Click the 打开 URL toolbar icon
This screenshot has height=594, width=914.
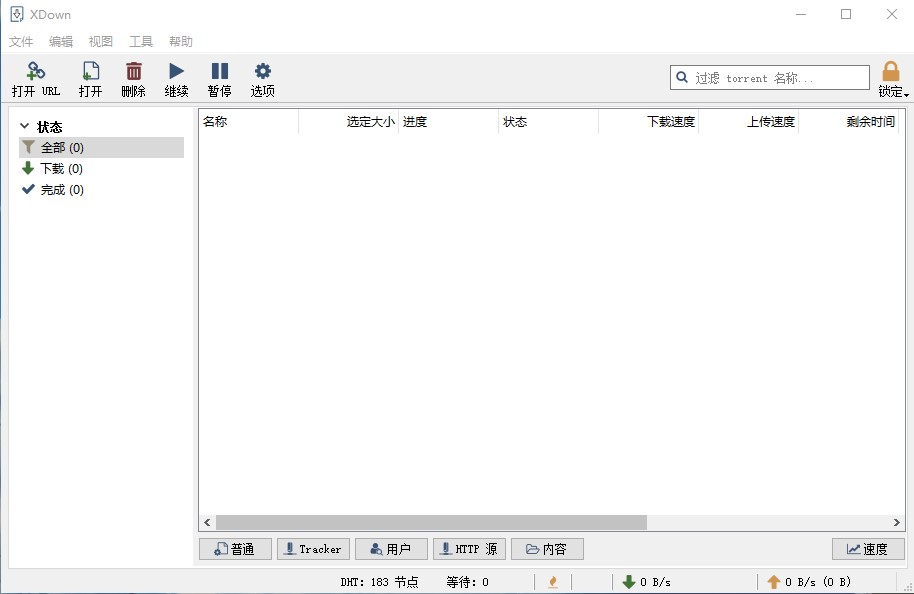(x=36, y=71)
